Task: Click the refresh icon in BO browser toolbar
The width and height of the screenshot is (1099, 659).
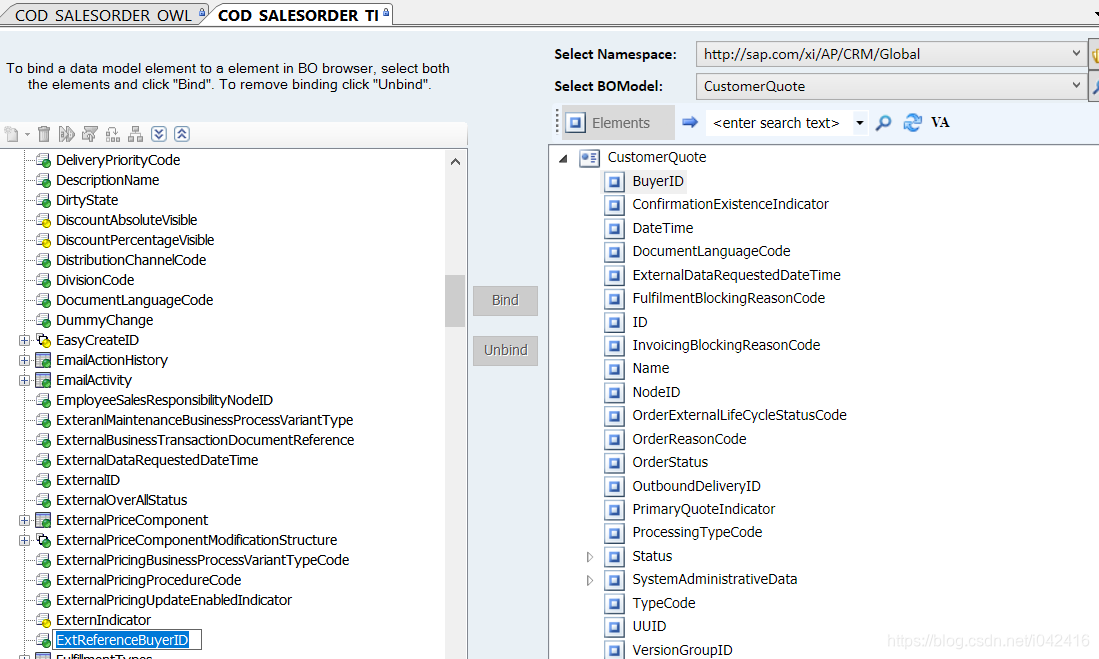Action: coord(912,123)
